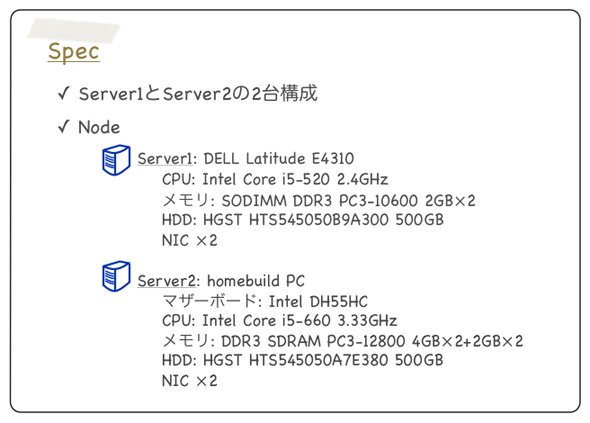The width and height of the screenshot is (590, 423).
Task: Click DDR3 SDRAM PC3-12800 memory line
Action: [342, 341]
